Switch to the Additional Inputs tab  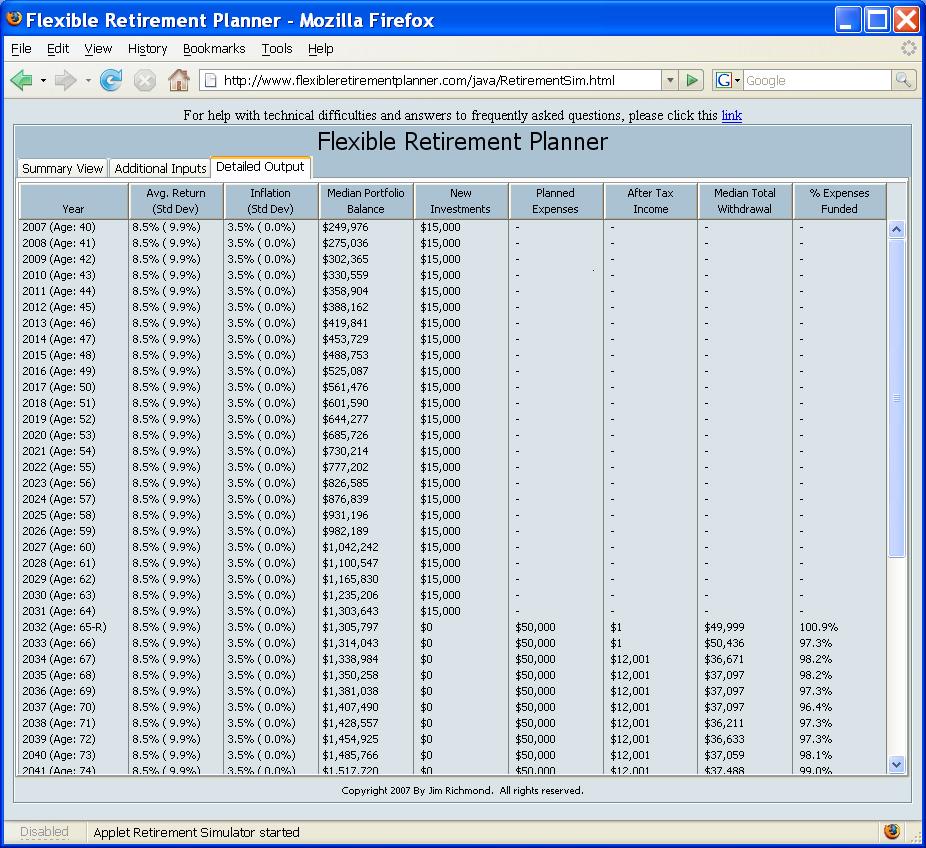(x=160, y=168)
